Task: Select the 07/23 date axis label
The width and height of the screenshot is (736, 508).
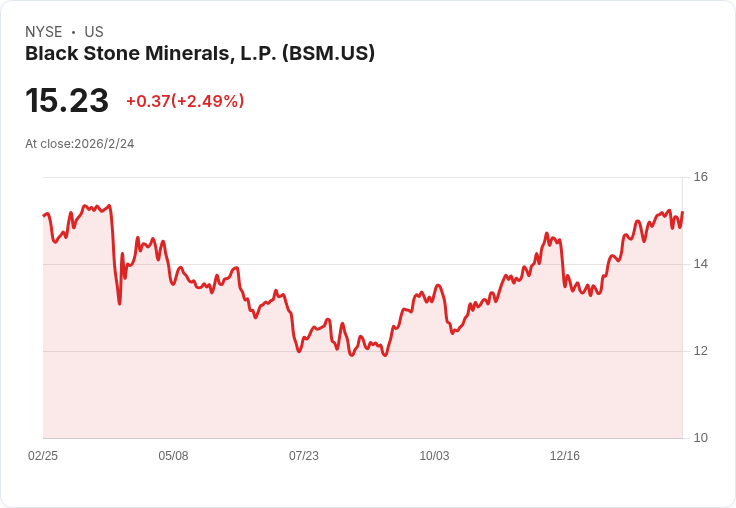Action: (x=304, y=455)
